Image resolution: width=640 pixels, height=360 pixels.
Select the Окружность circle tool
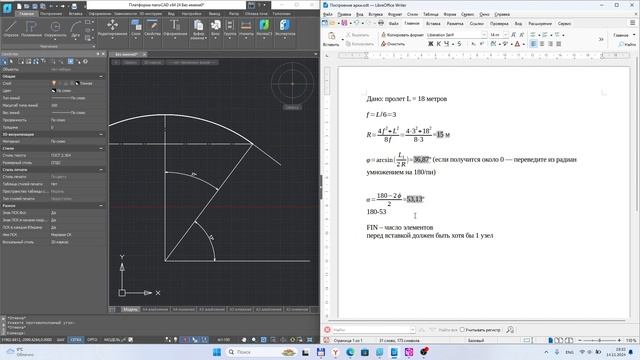[55, 29]
